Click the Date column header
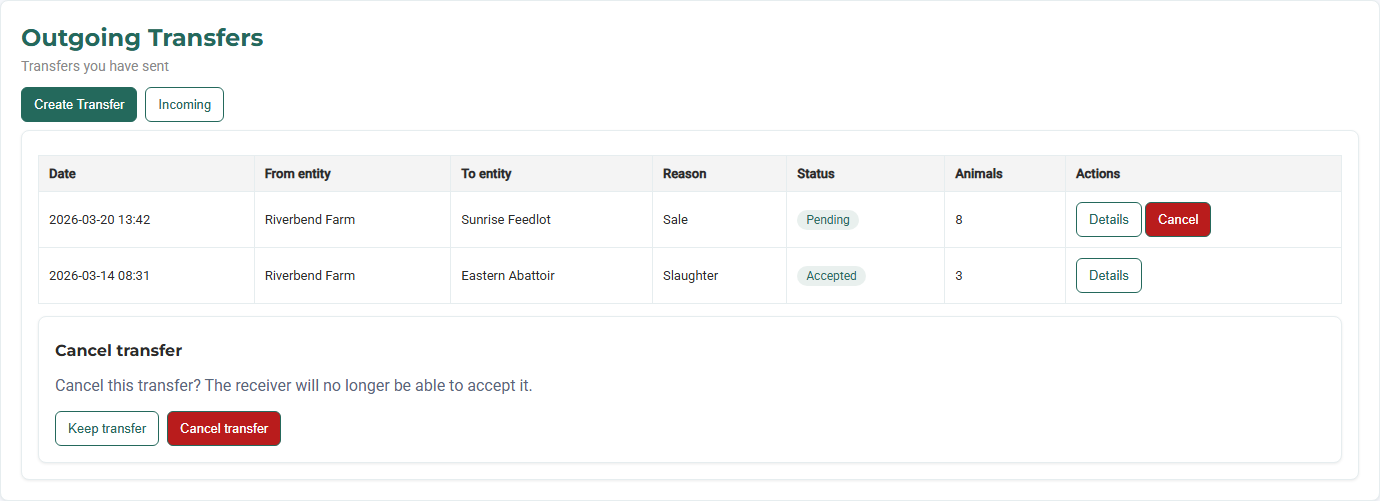This screenshot has width=1380, height=501. click(x=62, y=174)
